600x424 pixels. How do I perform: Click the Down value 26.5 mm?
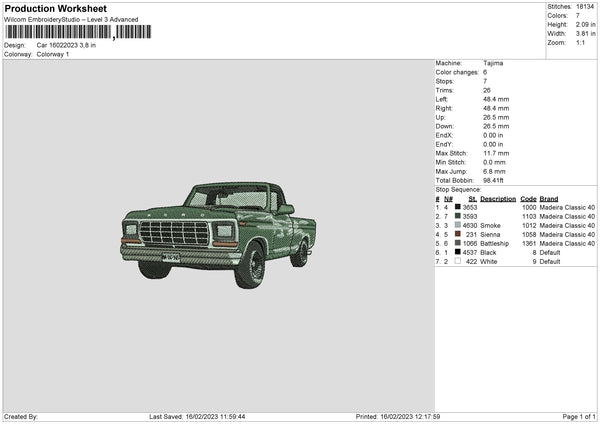496,126
